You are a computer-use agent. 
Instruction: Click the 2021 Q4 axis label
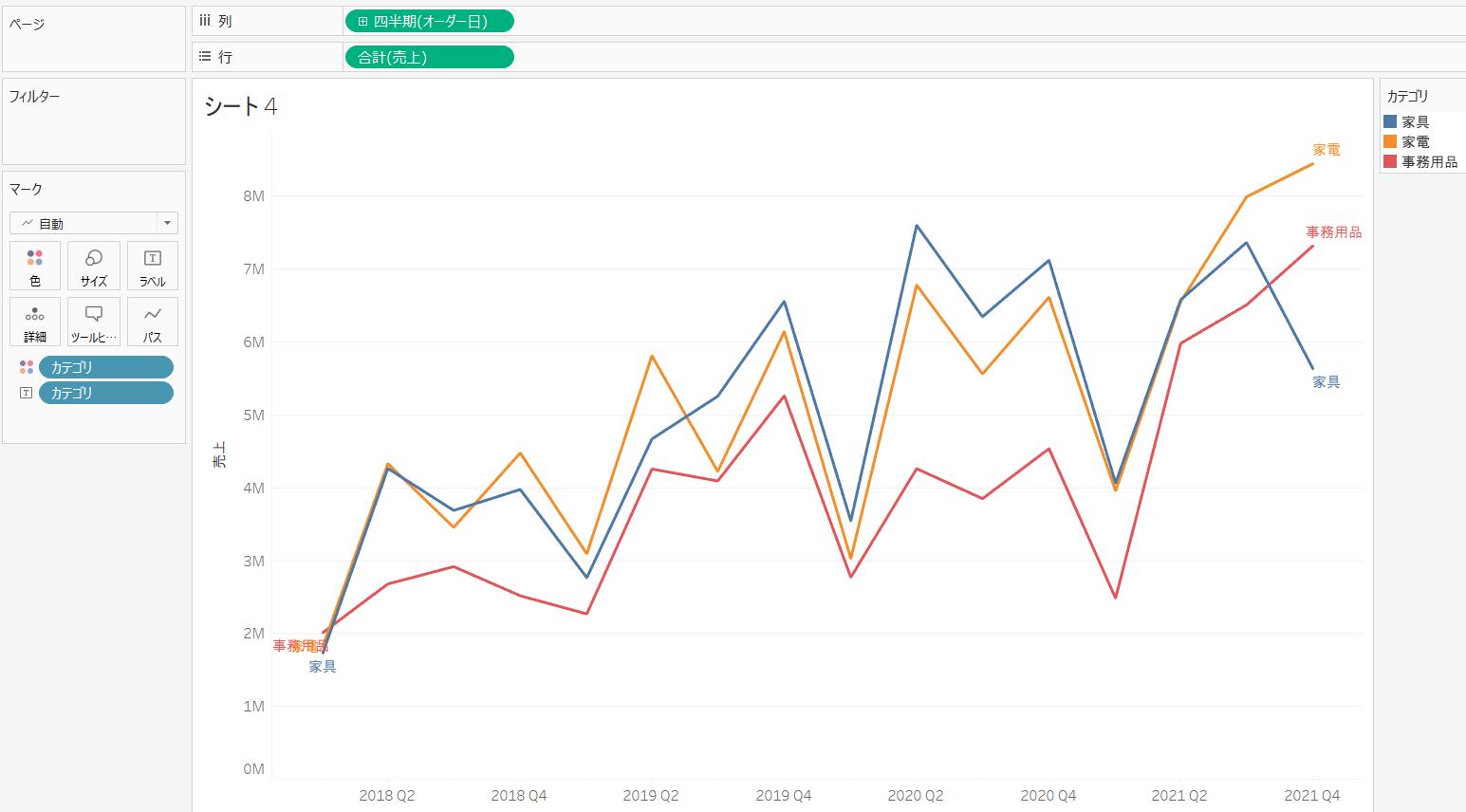click(x=1312, y=796)
